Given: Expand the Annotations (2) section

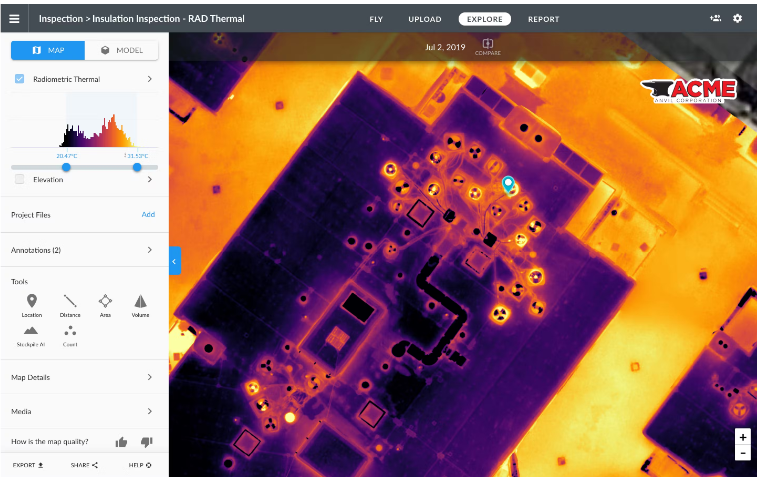Looking at the screenshot, I should [x=84, y=250].
